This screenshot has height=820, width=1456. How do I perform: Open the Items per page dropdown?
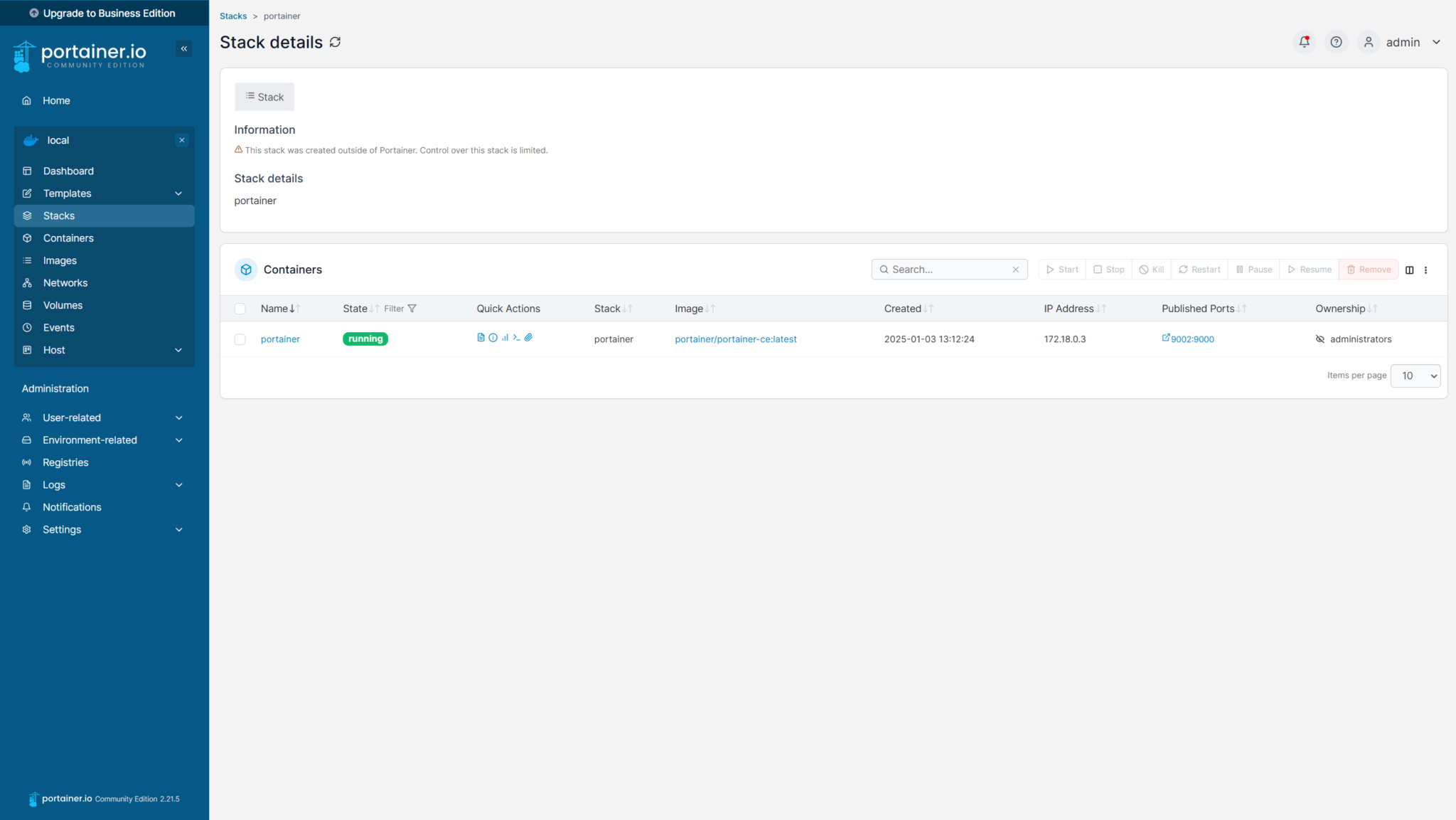(1415, 376)
